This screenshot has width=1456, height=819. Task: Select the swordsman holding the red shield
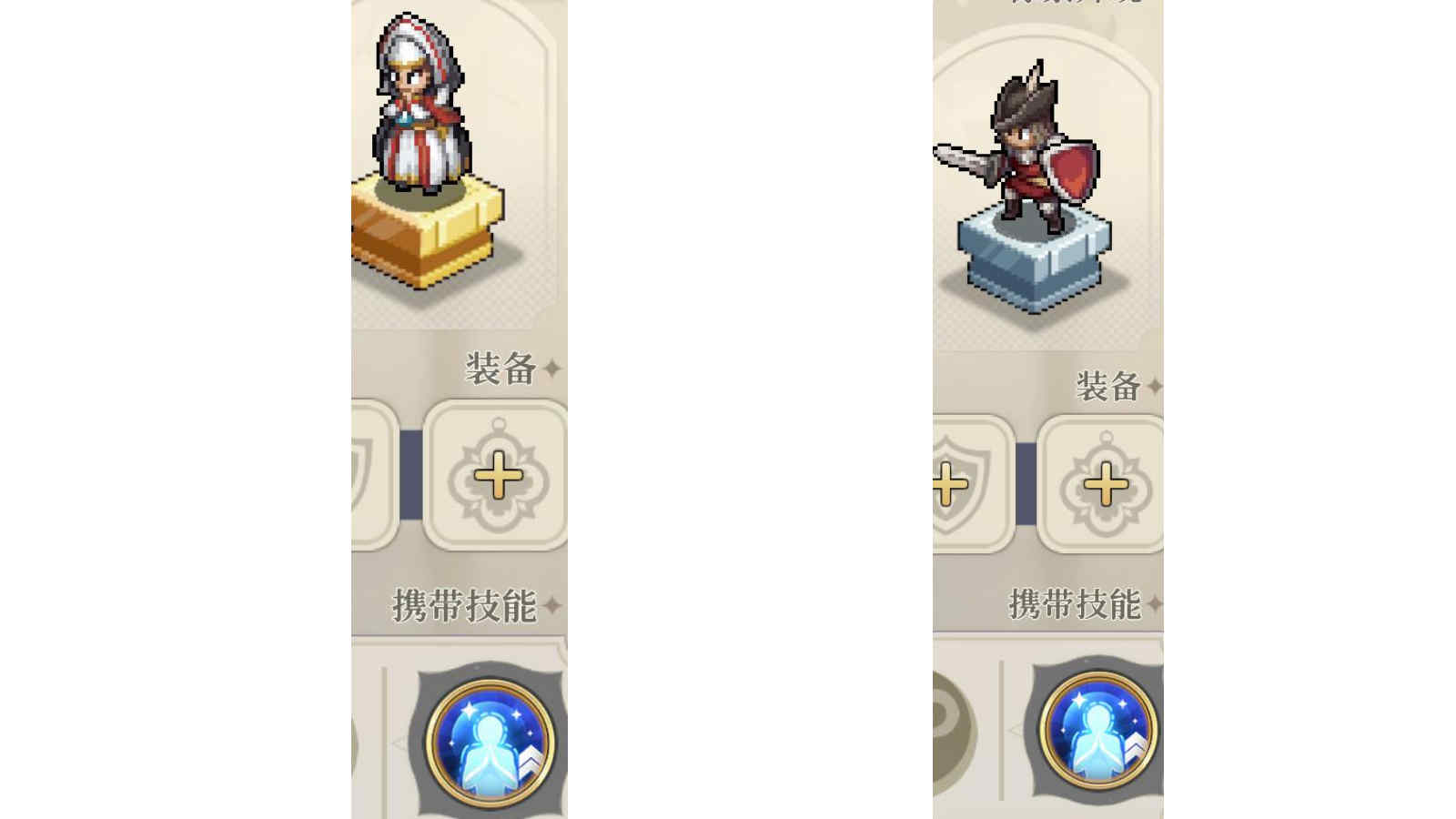pos(1016,147)
